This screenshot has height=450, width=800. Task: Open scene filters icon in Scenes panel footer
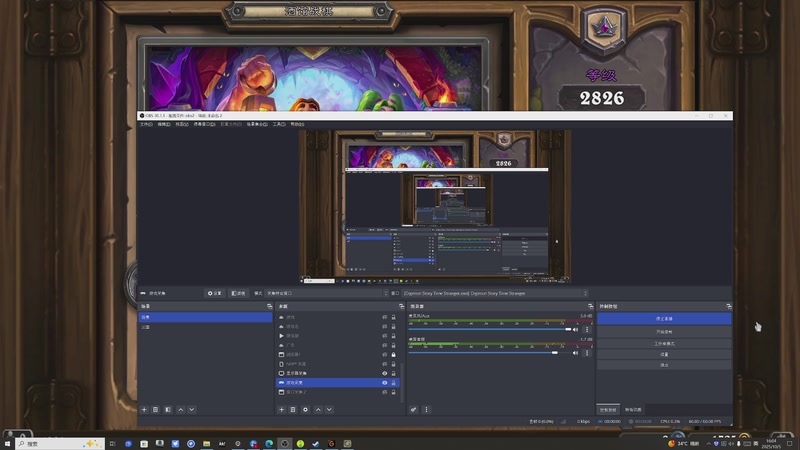(x=168, y=409)
